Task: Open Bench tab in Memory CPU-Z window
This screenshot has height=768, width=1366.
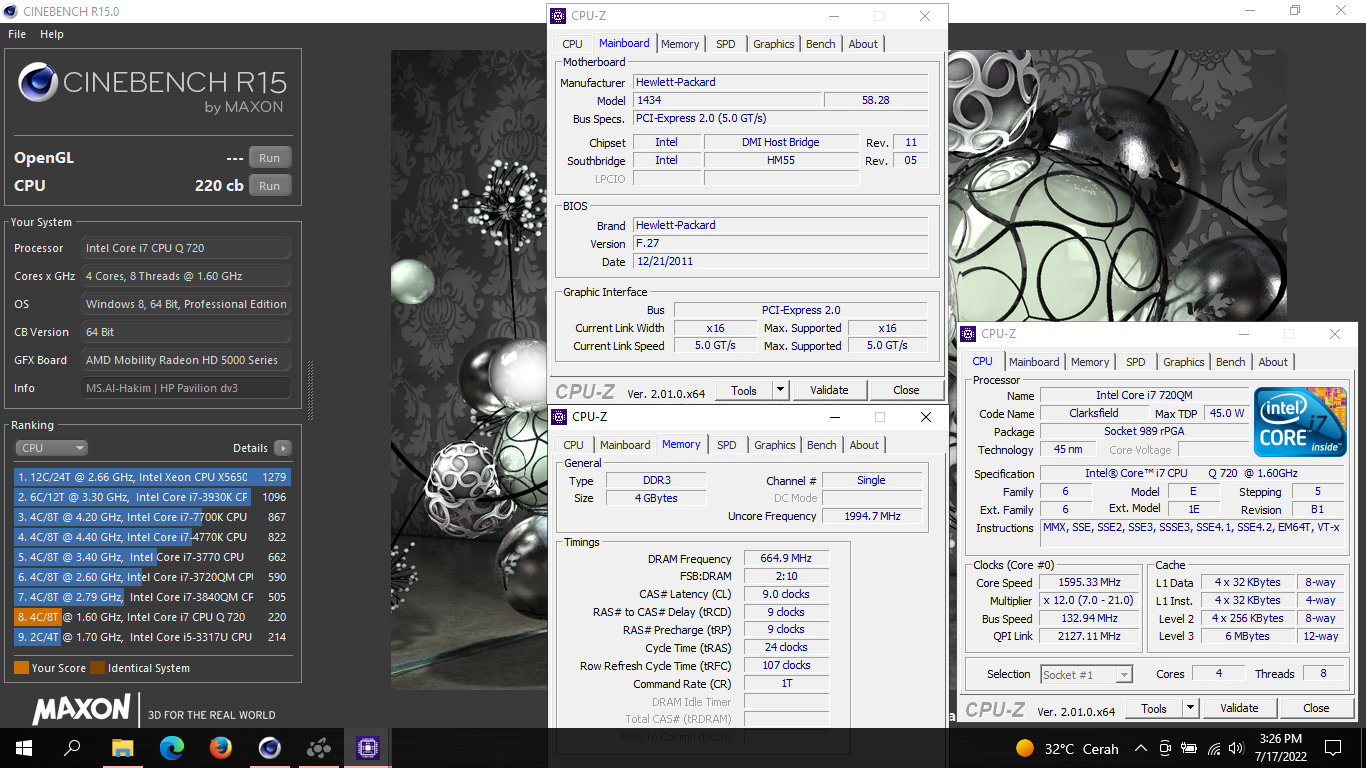Action: click(x=822, y=445)
